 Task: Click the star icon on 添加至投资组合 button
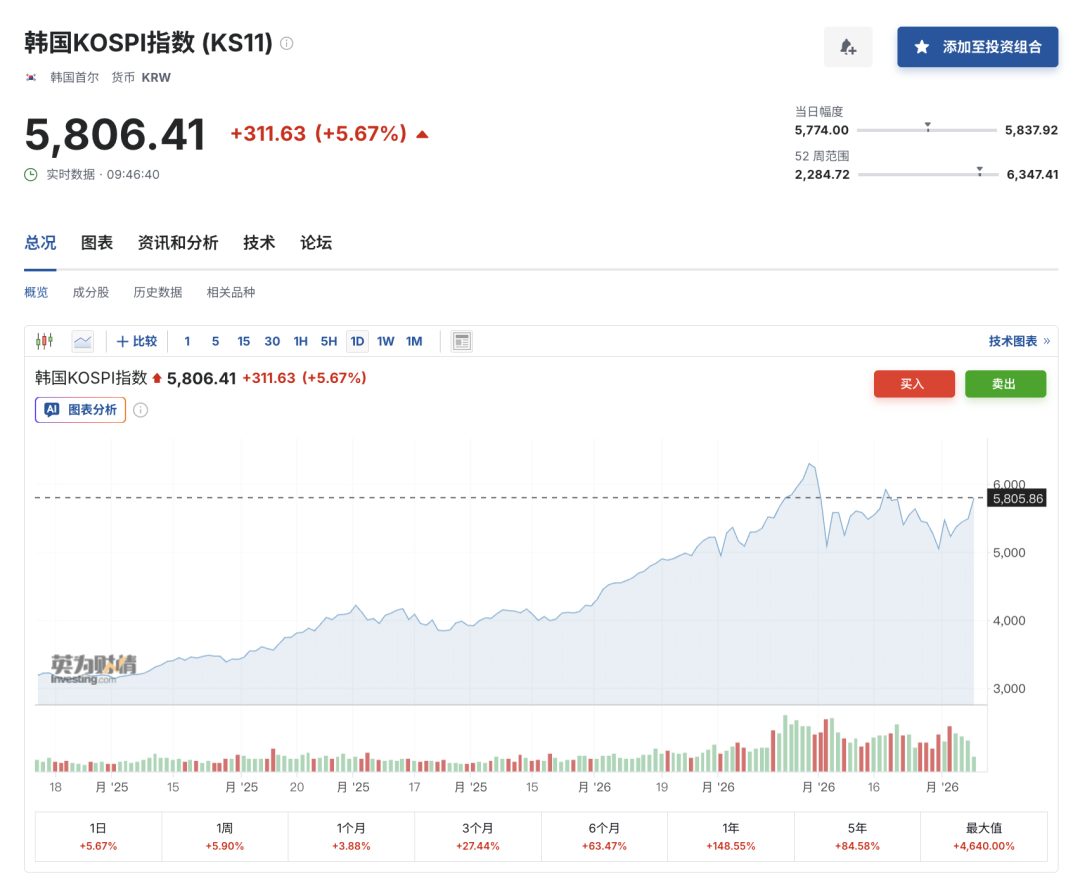pos(922,47)
